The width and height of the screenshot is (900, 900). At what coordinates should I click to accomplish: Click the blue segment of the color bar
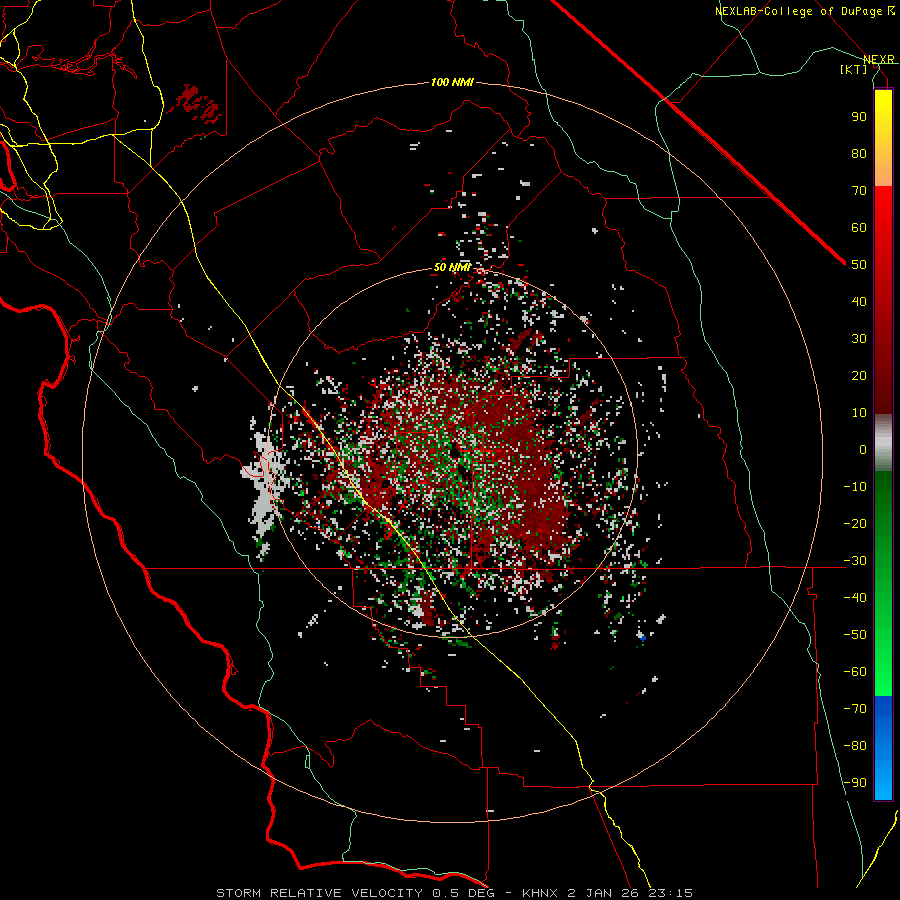tap(883, 748)
